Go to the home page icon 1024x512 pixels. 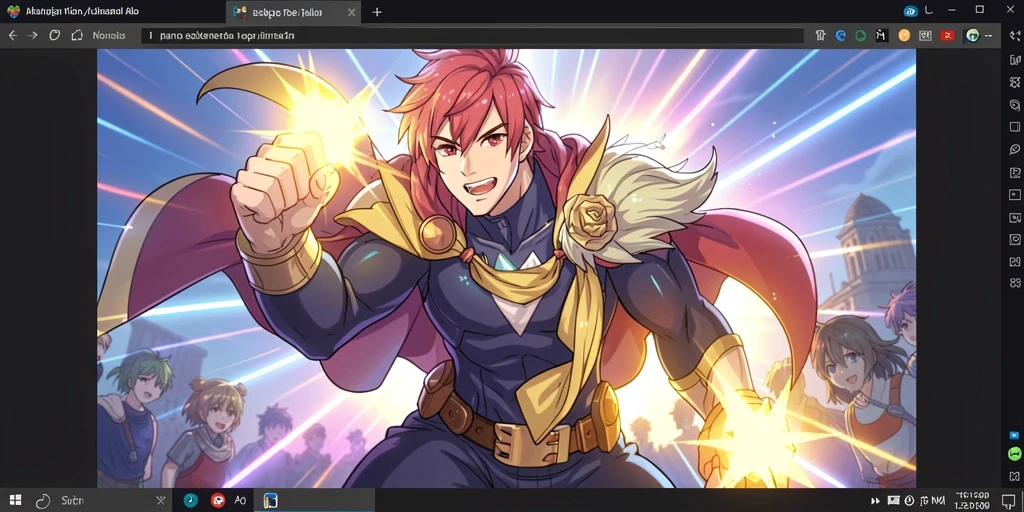coord(77,35)
